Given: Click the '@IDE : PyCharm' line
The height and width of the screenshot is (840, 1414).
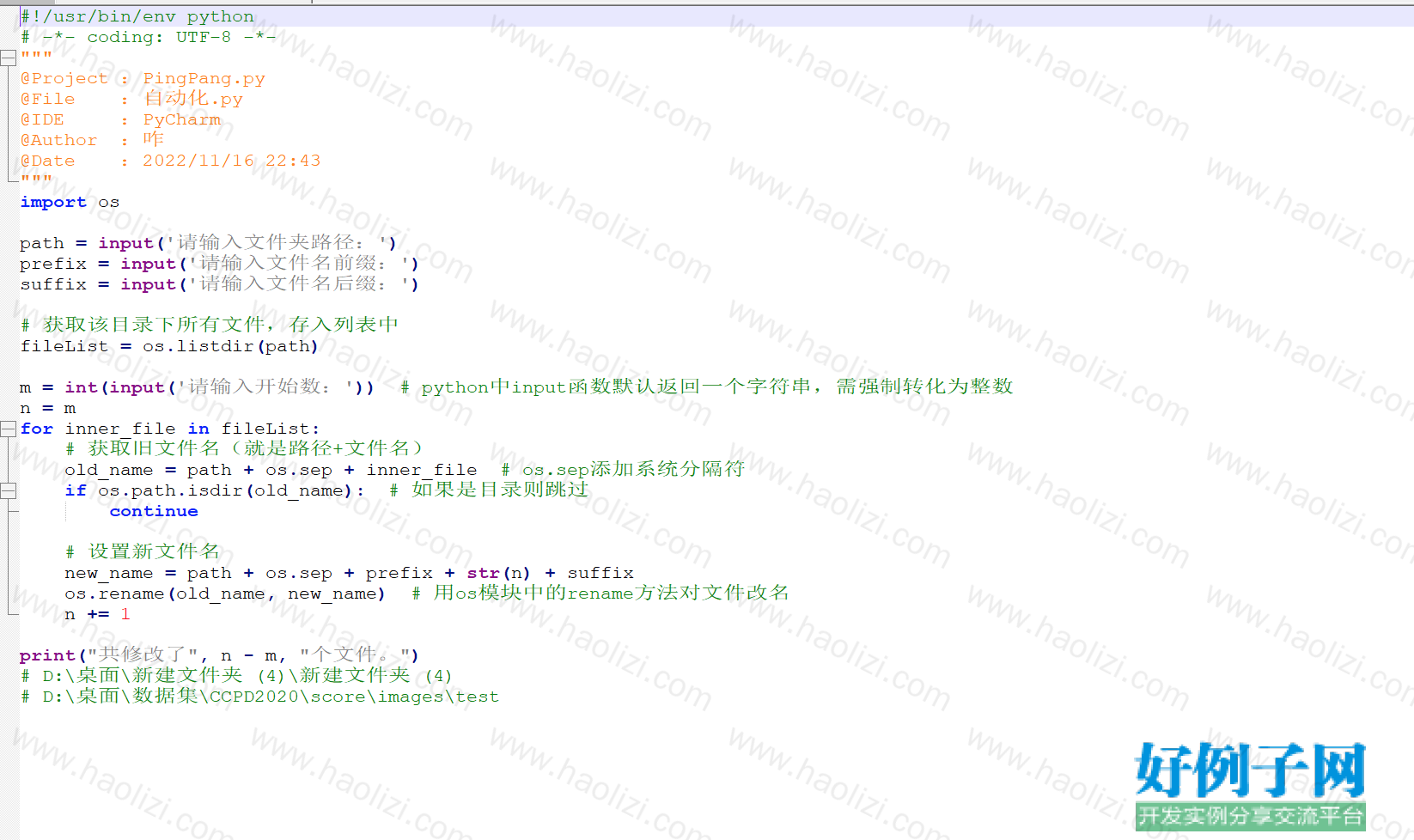Looking at the screenshot, I should tap(120, 119).
